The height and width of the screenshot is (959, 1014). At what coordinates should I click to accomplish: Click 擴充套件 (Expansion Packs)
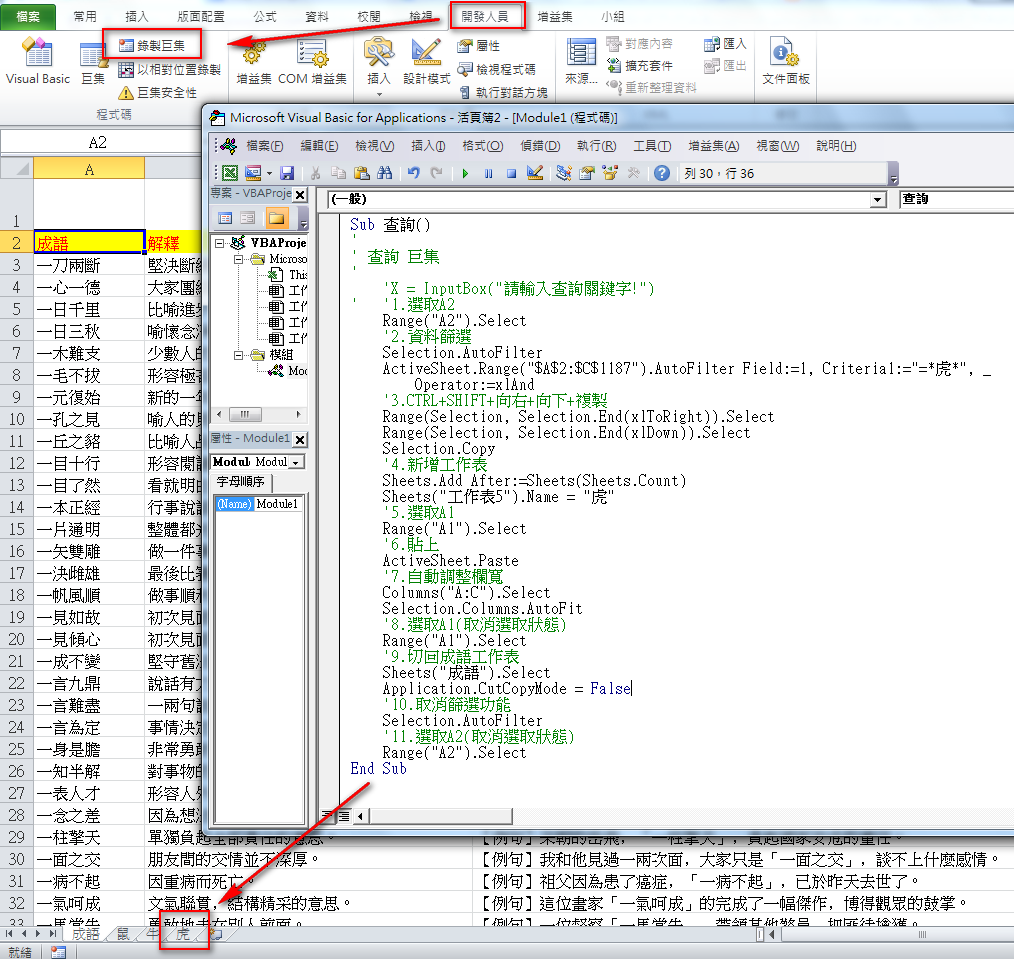point(640,65)
